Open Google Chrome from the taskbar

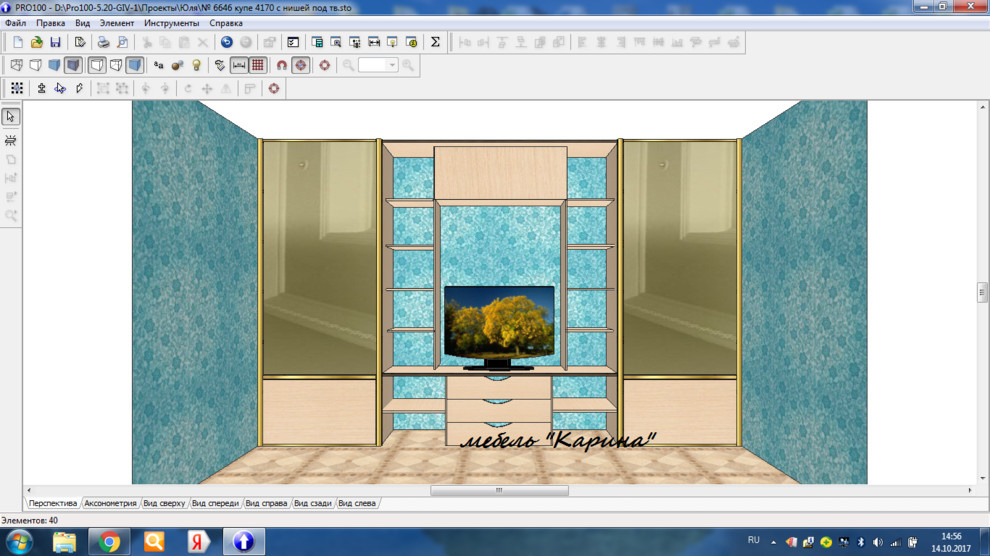109,541
